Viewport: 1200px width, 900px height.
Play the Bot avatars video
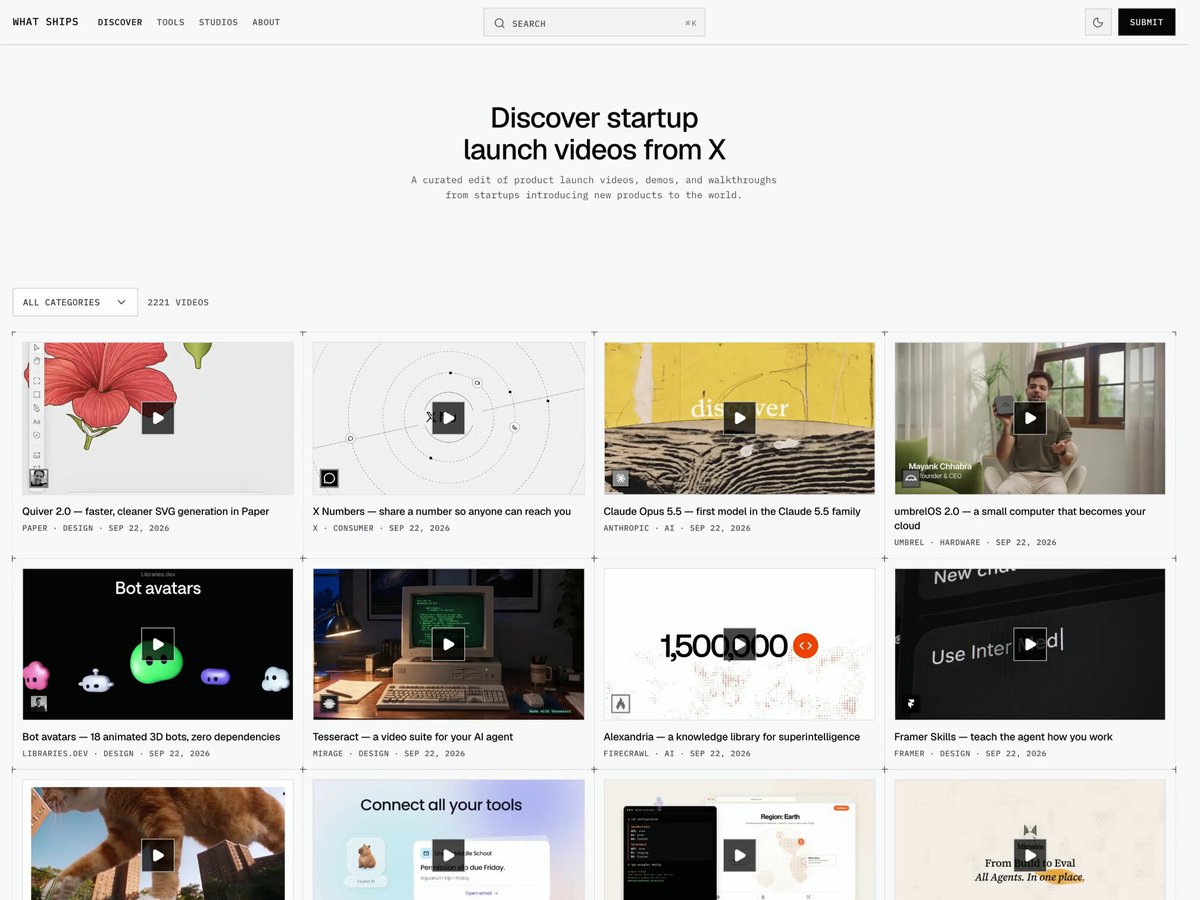[158, 644]
